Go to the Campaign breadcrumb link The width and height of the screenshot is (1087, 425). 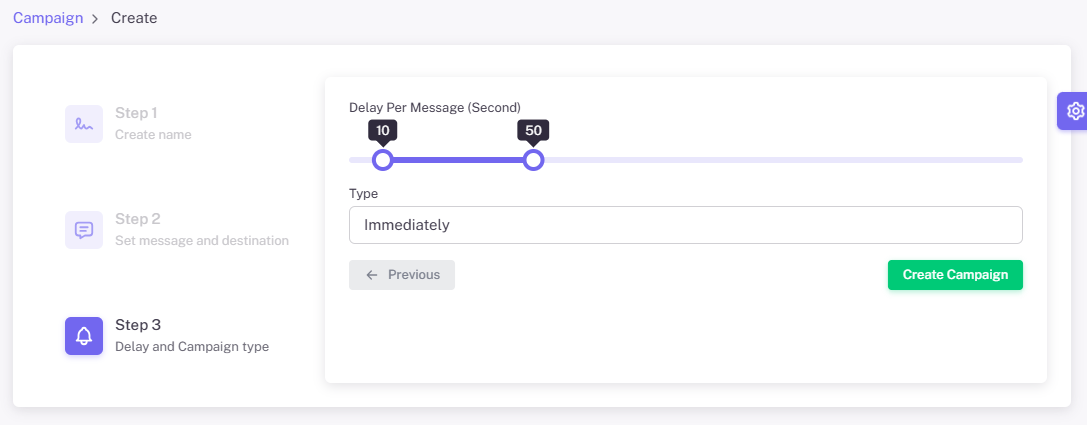(48, 18)
